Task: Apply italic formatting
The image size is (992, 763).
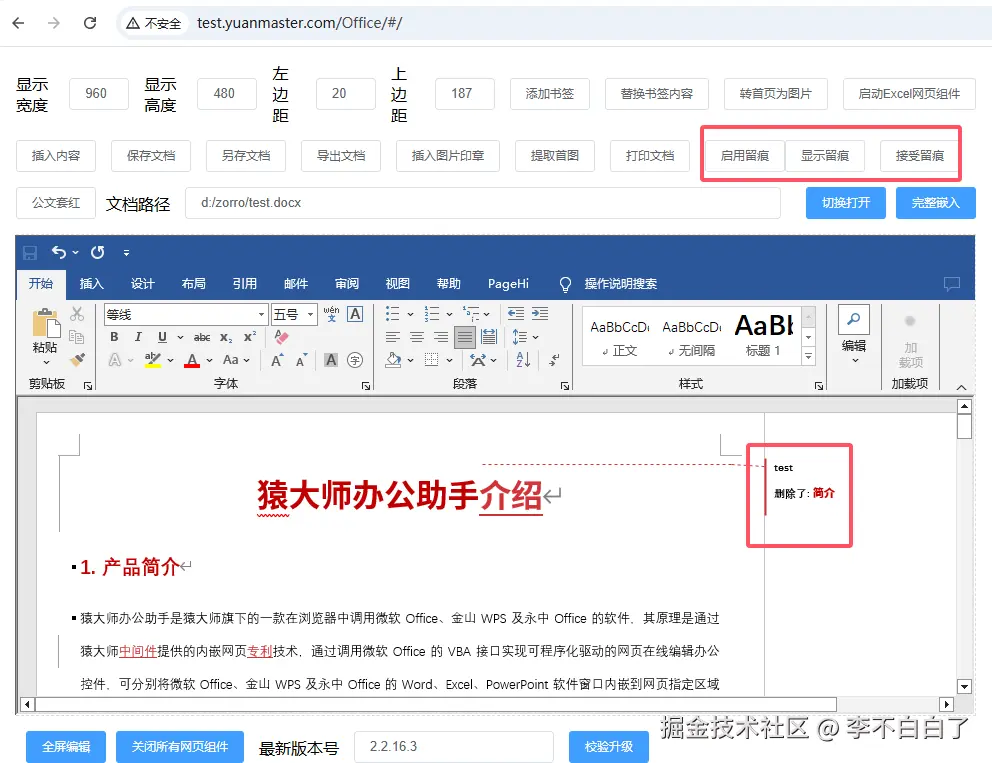Action: [138, 337]
